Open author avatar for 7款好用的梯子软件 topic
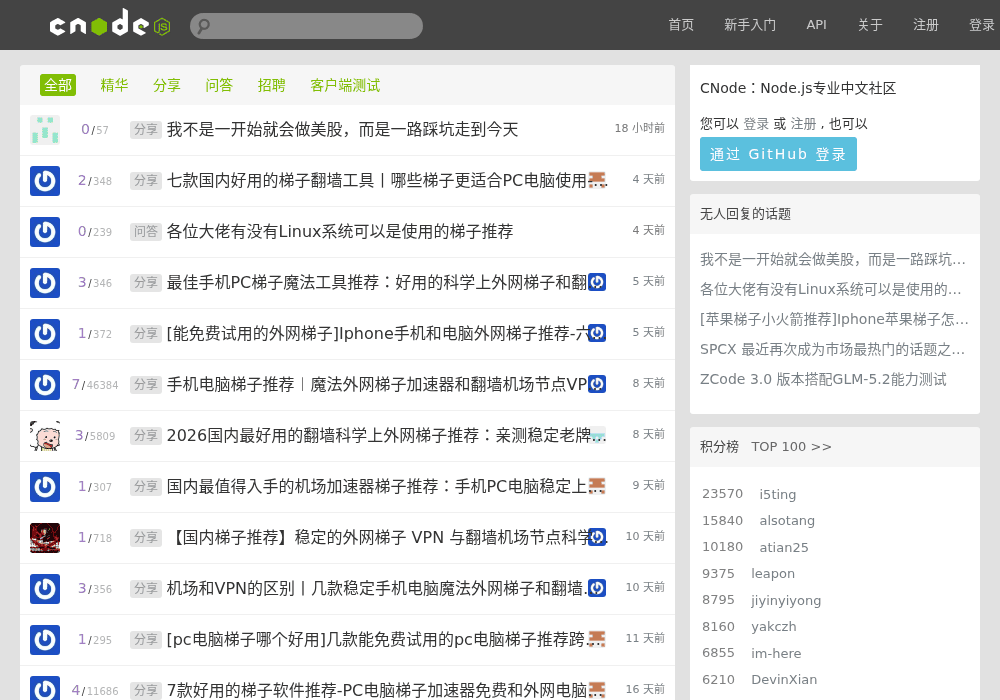Viewport: 1000px width, 700px height. coord(45,688)
